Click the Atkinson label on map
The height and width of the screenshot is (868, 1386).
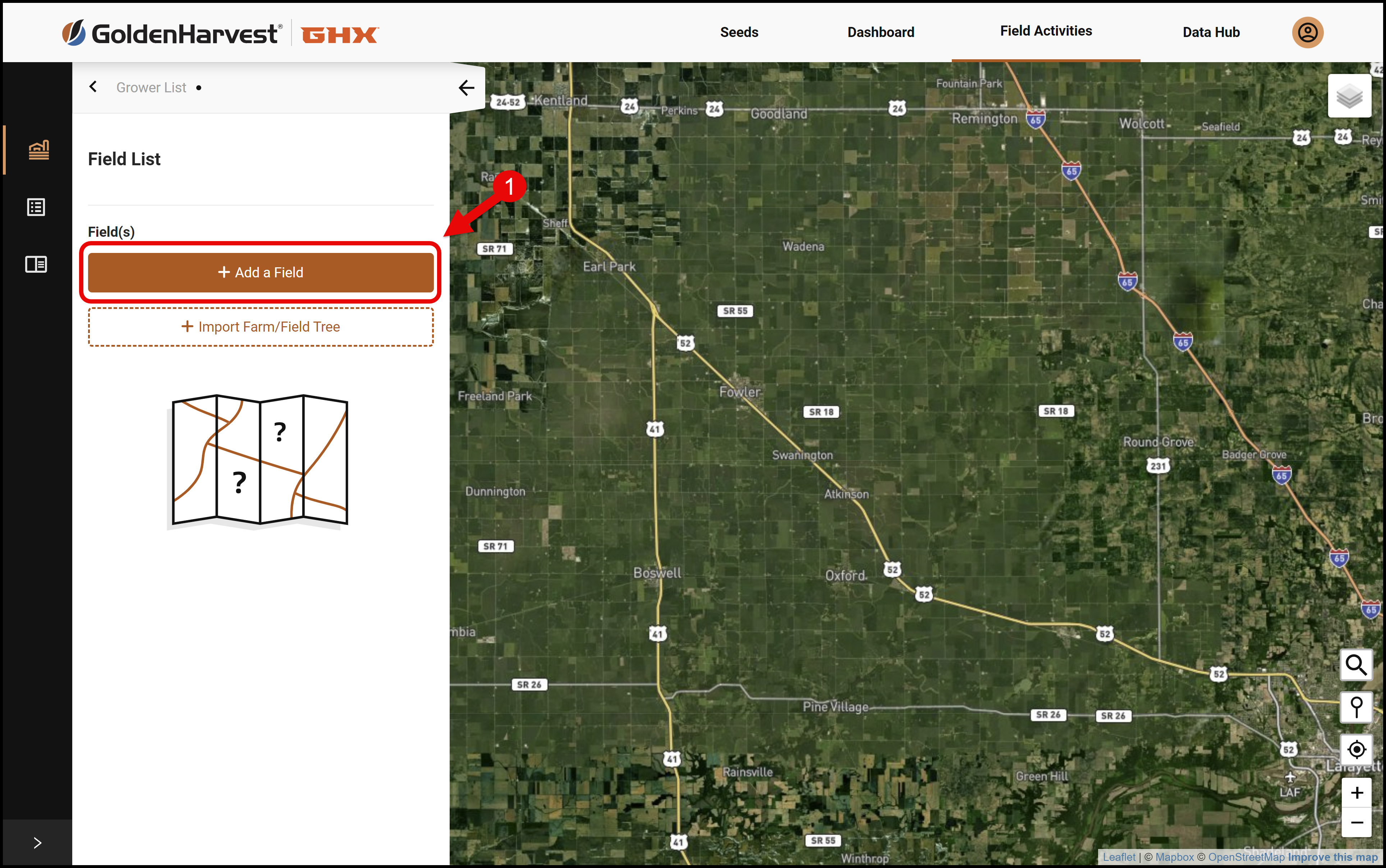(846, 494)
